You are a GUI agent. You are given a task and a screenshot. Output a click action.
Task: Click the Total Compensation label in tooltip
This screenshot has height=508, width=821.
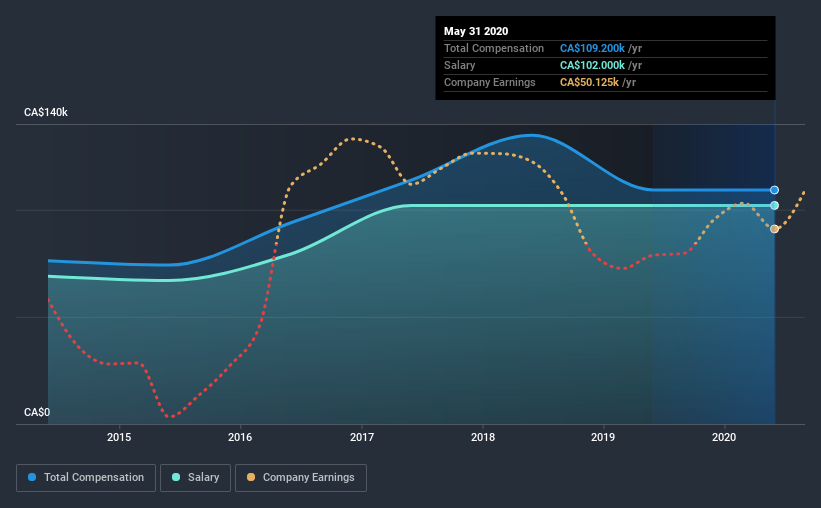(x=494, y=48)
